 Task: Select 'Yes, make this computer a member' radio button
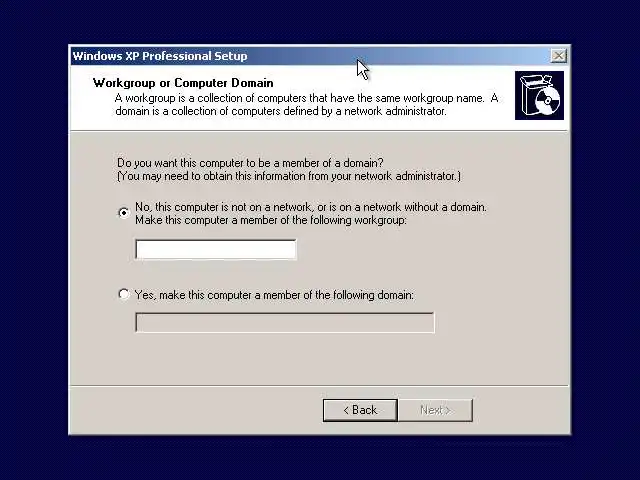coord(123,294)
